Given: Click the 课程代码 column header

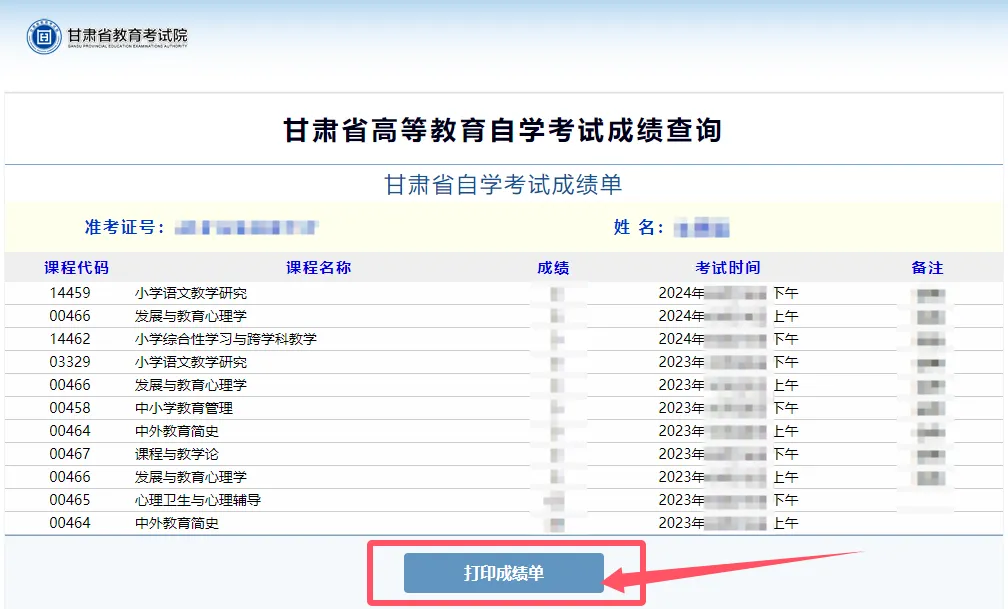Looking at the screenshot, I should pyautogui.click(x=76, y=268).
